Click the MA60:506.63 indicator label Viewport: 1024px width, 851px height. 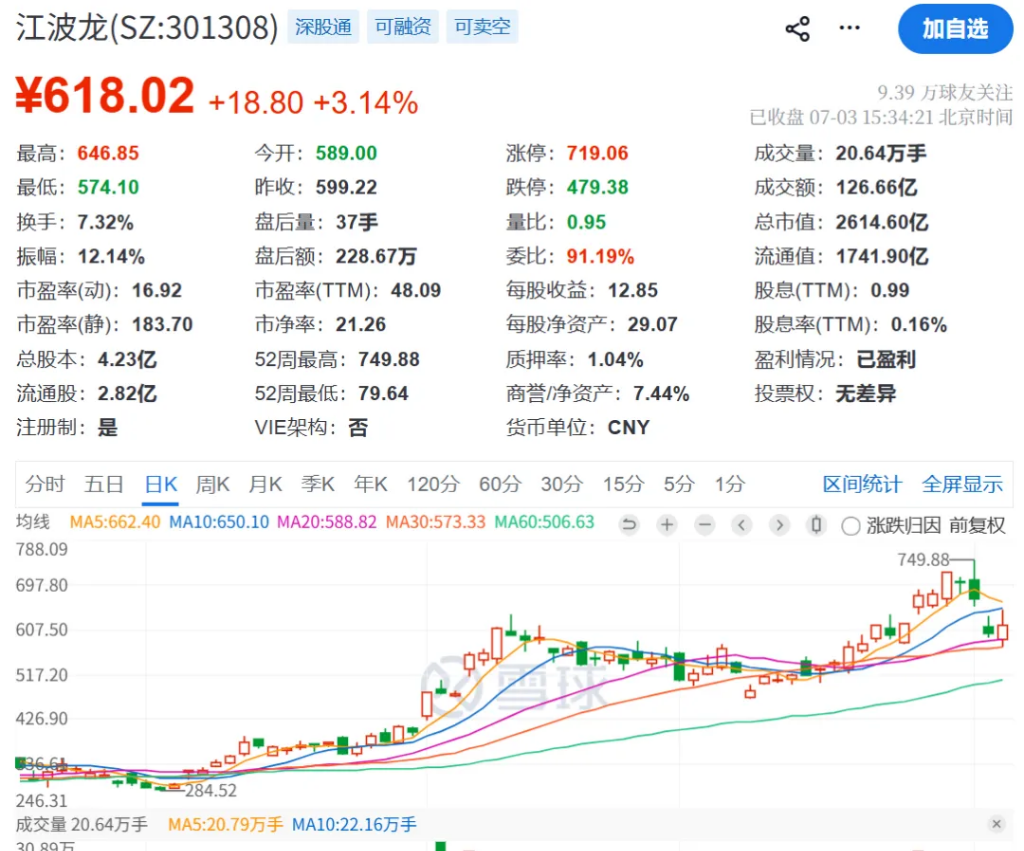coord(545,522)
